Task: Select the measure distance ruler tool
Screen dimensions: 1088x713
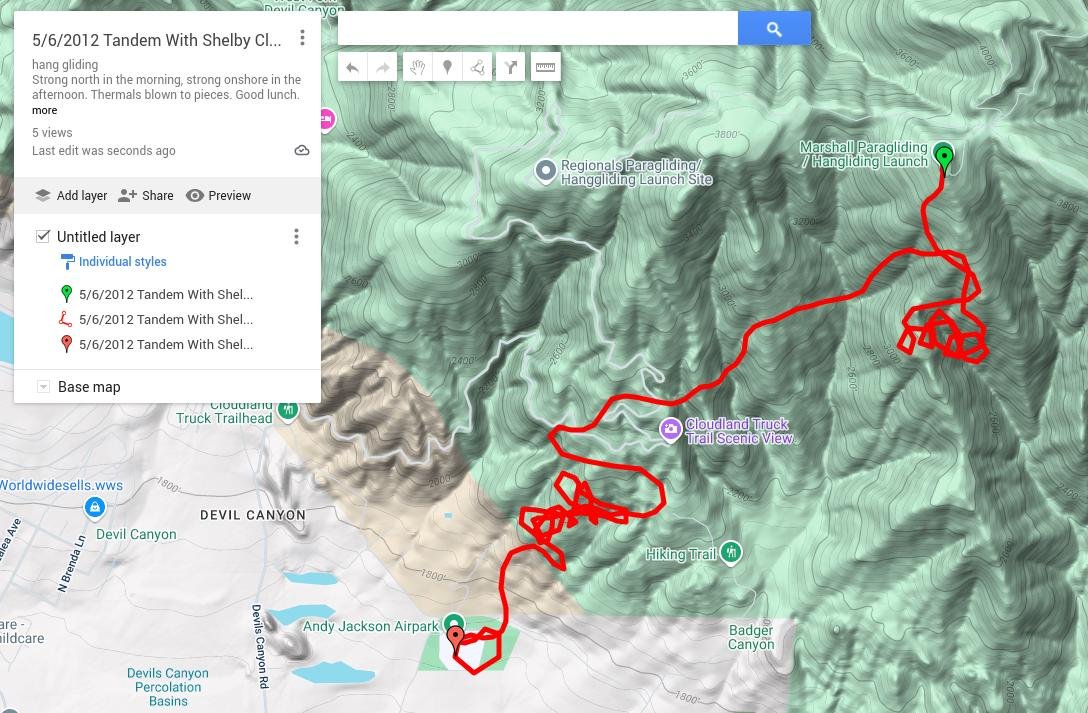Action: tap(545, 67)
